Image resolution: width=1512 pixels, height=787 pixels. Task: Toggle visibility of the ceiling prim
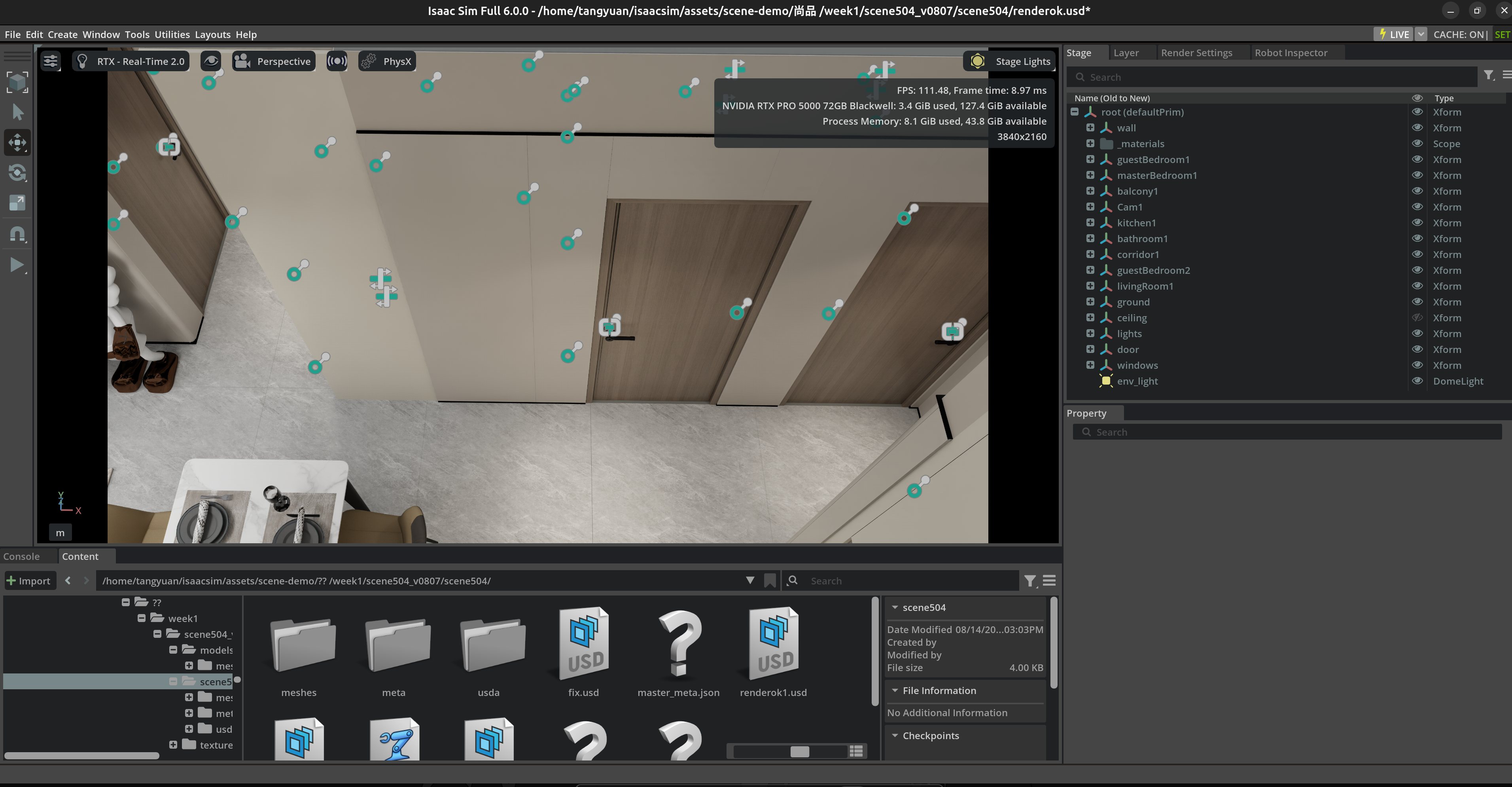[1417, 317]
